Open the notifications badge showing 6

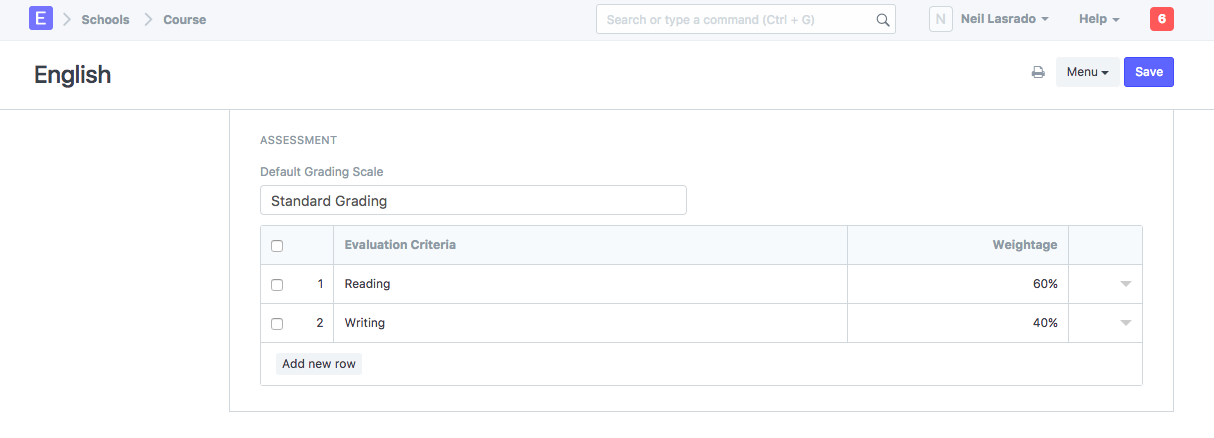pos(1161,19)
